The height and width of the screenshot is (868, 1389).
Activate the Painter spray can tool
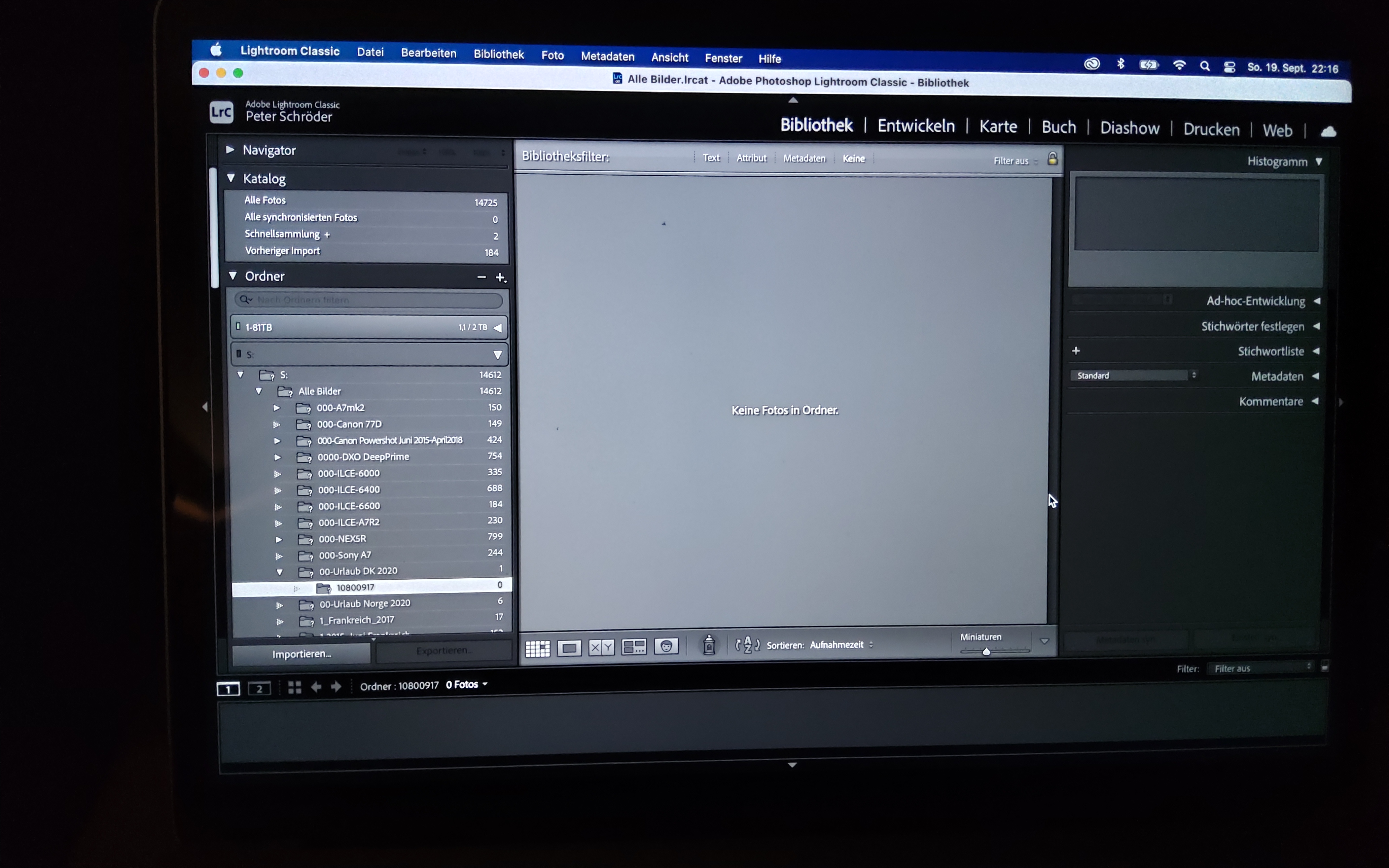point(710,645)
